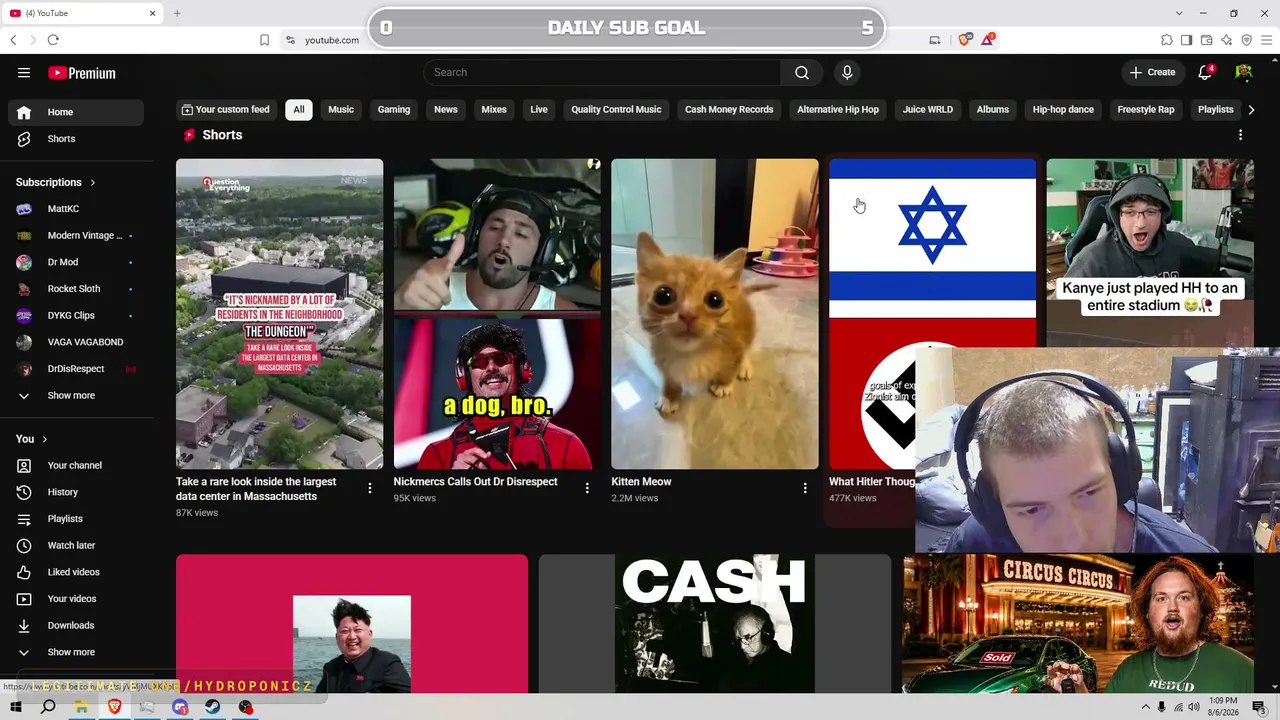Image resolution: width=1280 pixels, height=720 pixels.
Task: Select the News filter chip
Action: click(446, 109)
